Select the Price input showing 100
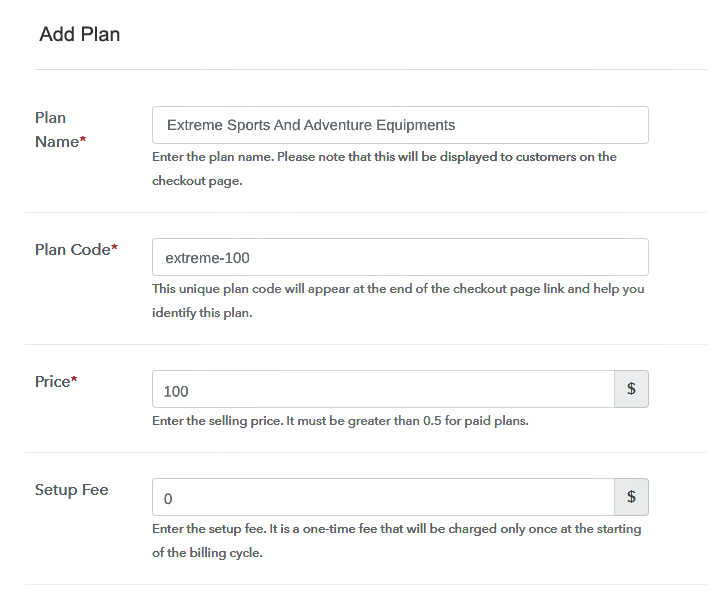Image resolution: width=726 pixels, height=596 pixels. click(x=383, y=389)
